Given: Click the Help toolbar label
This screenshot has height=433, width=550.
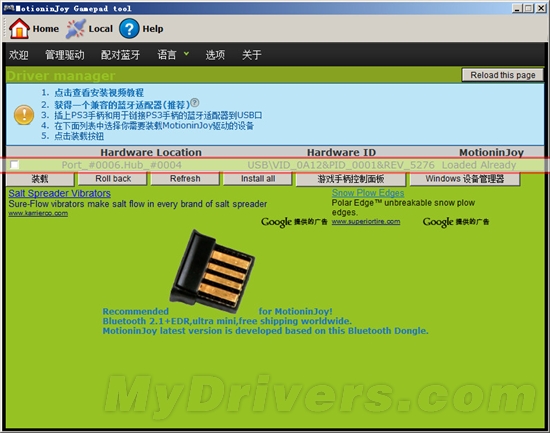Looking at the screenshot, I should click(153, 29).
